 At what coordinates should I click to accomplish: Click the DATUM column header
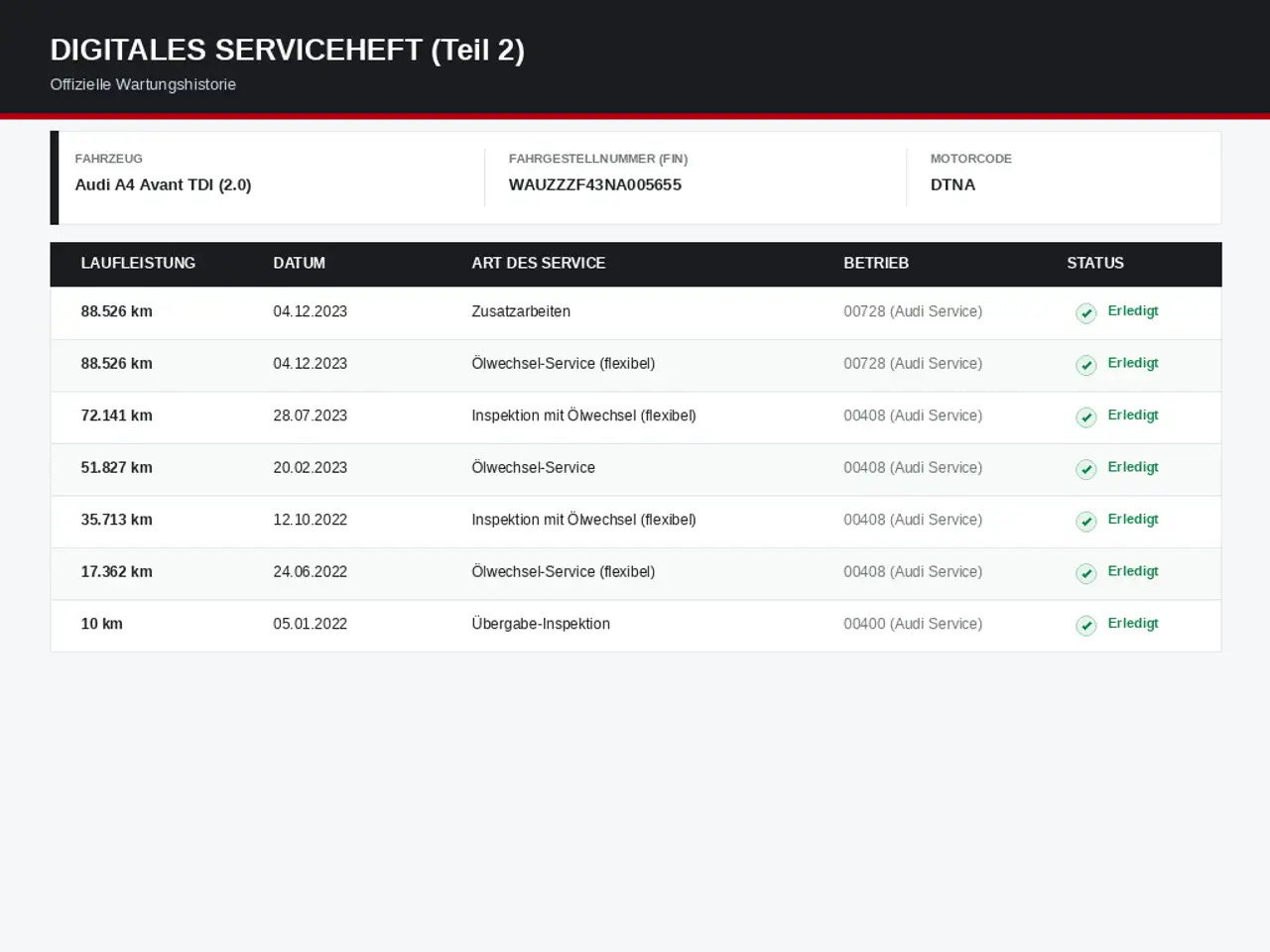(299, 263)
